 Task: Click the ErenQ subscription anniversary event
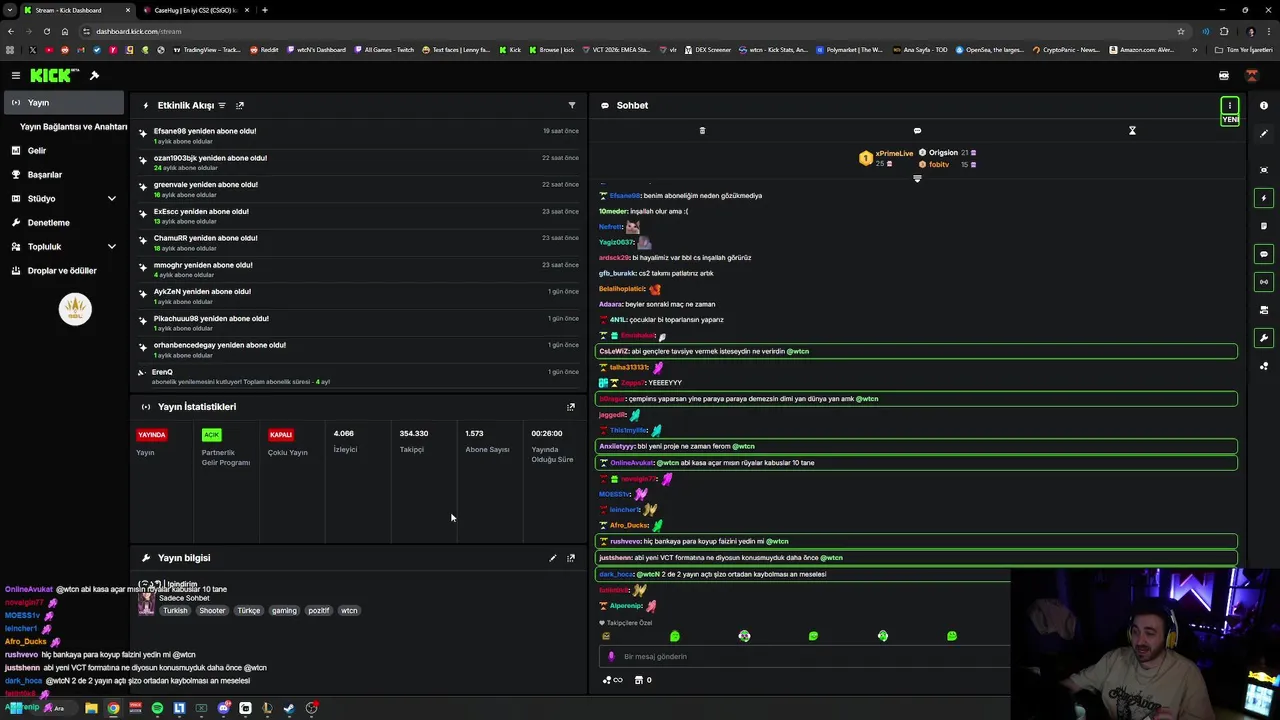[359, 376]
